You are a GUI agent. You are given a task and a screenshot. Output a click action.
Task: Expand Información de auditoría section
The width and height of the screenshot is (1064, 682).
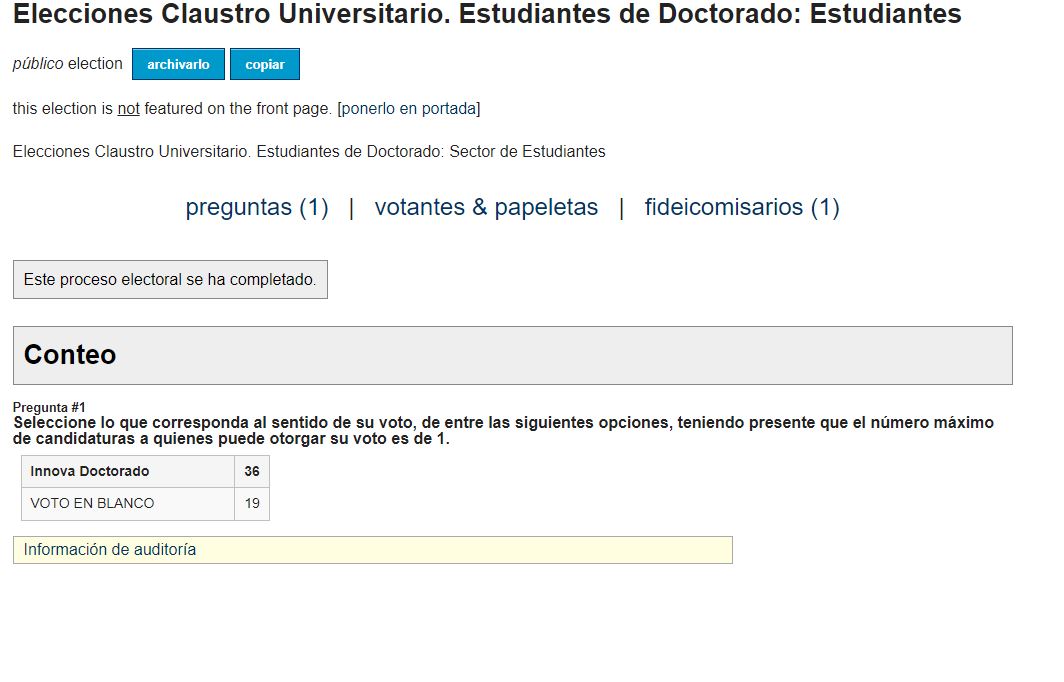pos(373,550)
